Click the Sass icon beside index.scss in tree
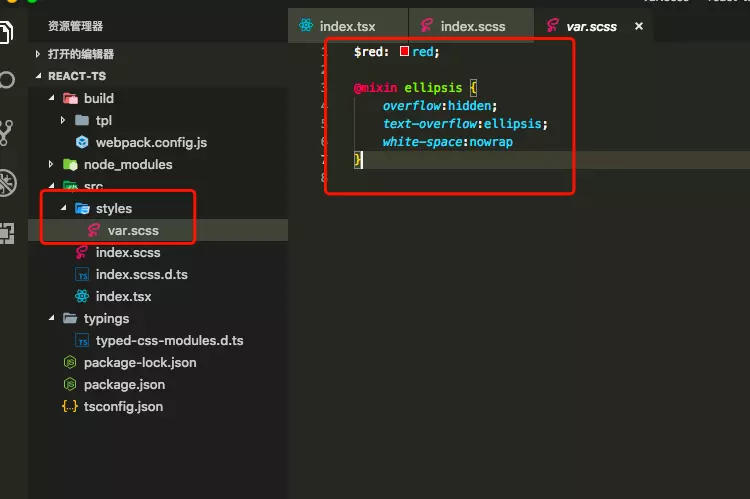This screenshot has width=750, height=499. point(82,253)
